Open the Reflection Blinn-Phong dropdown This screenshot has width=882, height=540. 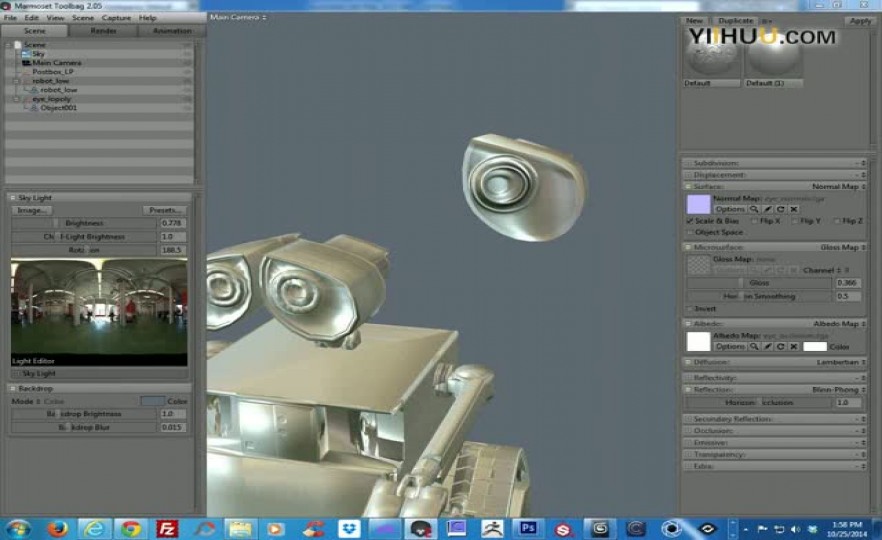click(x=839, y=389)
